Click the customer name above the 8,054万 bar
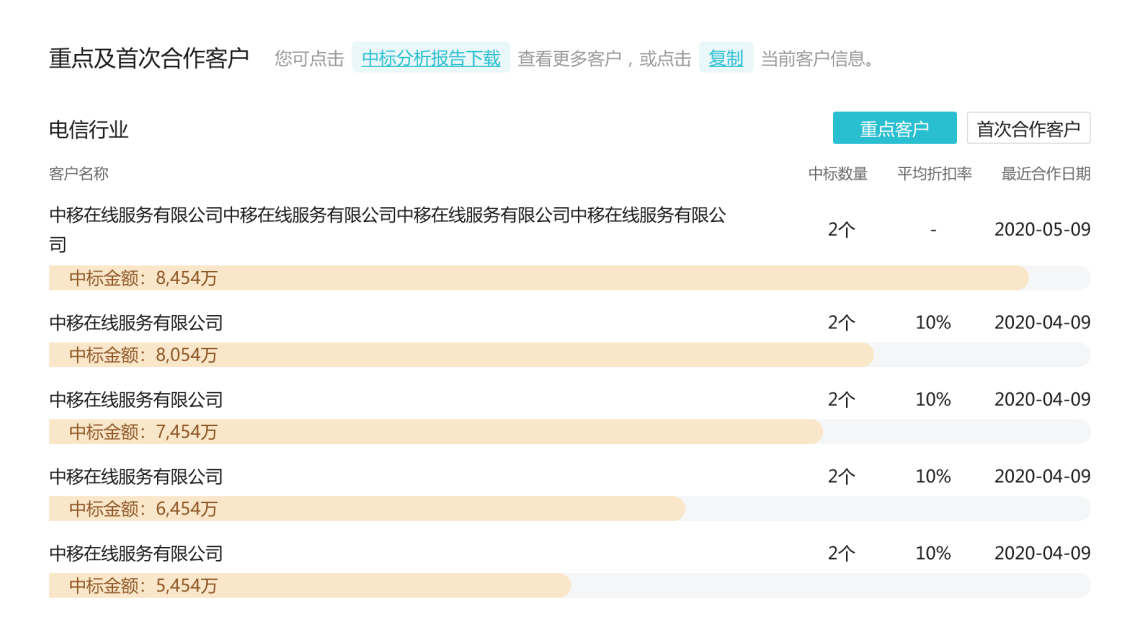1140x640 pixels. [136, 323]
